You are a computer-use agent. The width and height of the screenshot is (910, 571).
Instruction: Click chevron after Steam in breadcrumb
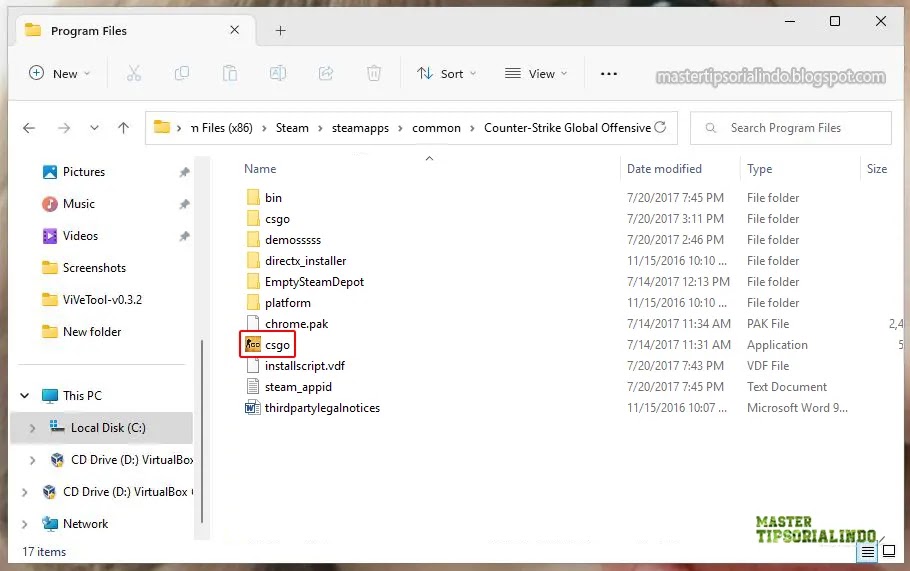click(320, 128)
